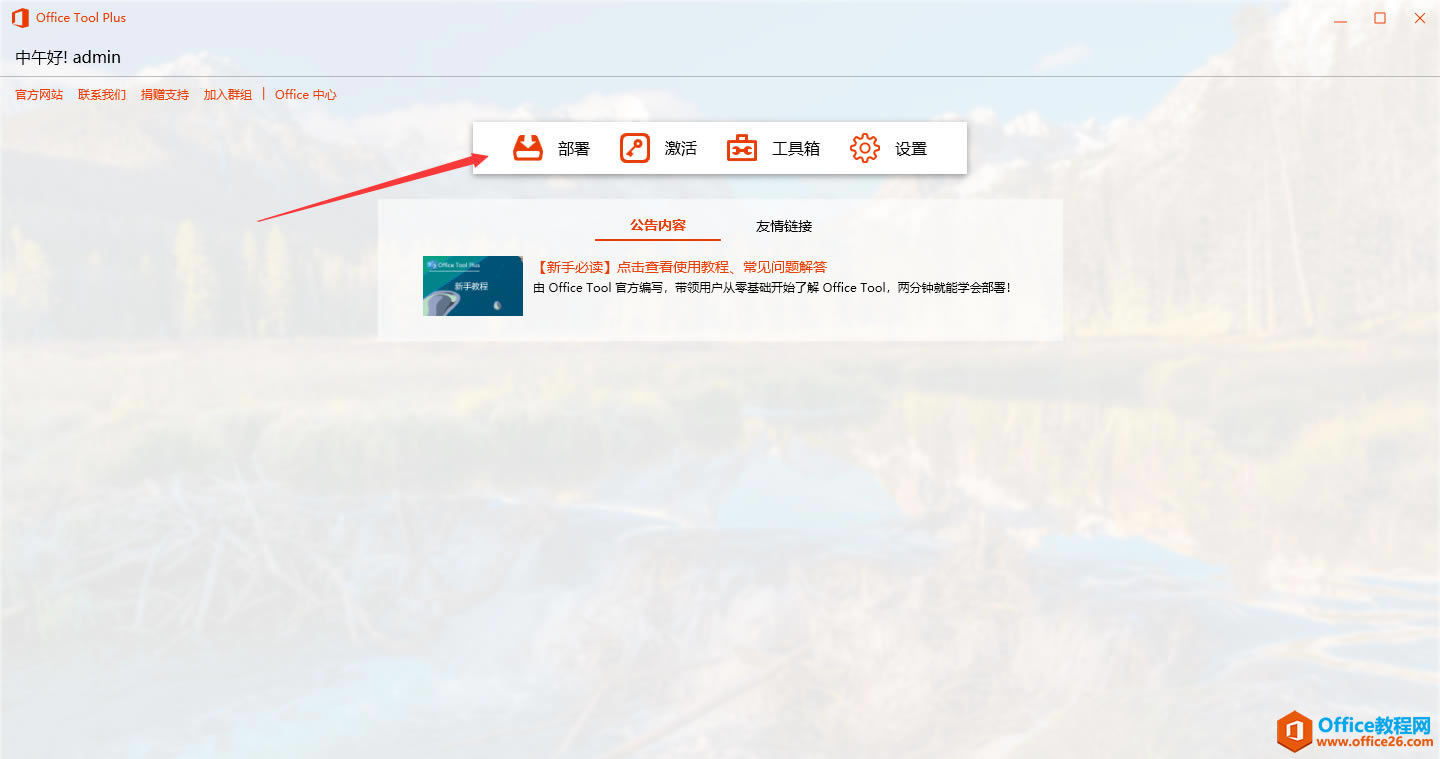Click the orange download tray icon beside 部署

528,147
